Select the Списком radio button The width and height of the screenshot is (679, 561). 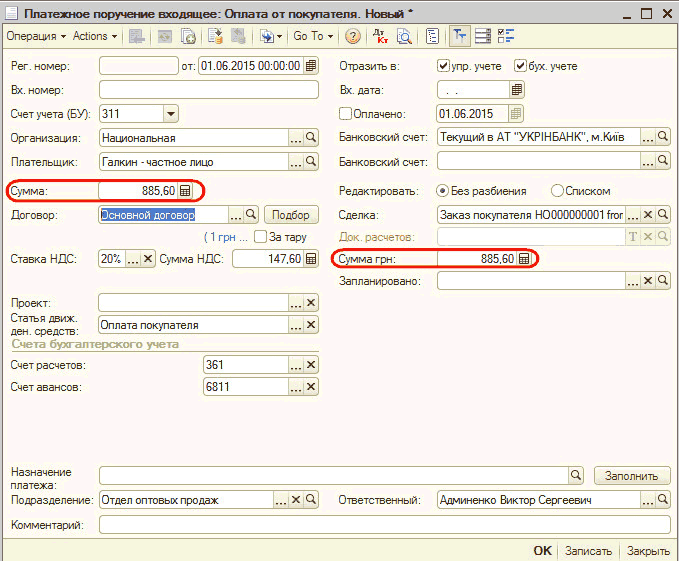558,190
